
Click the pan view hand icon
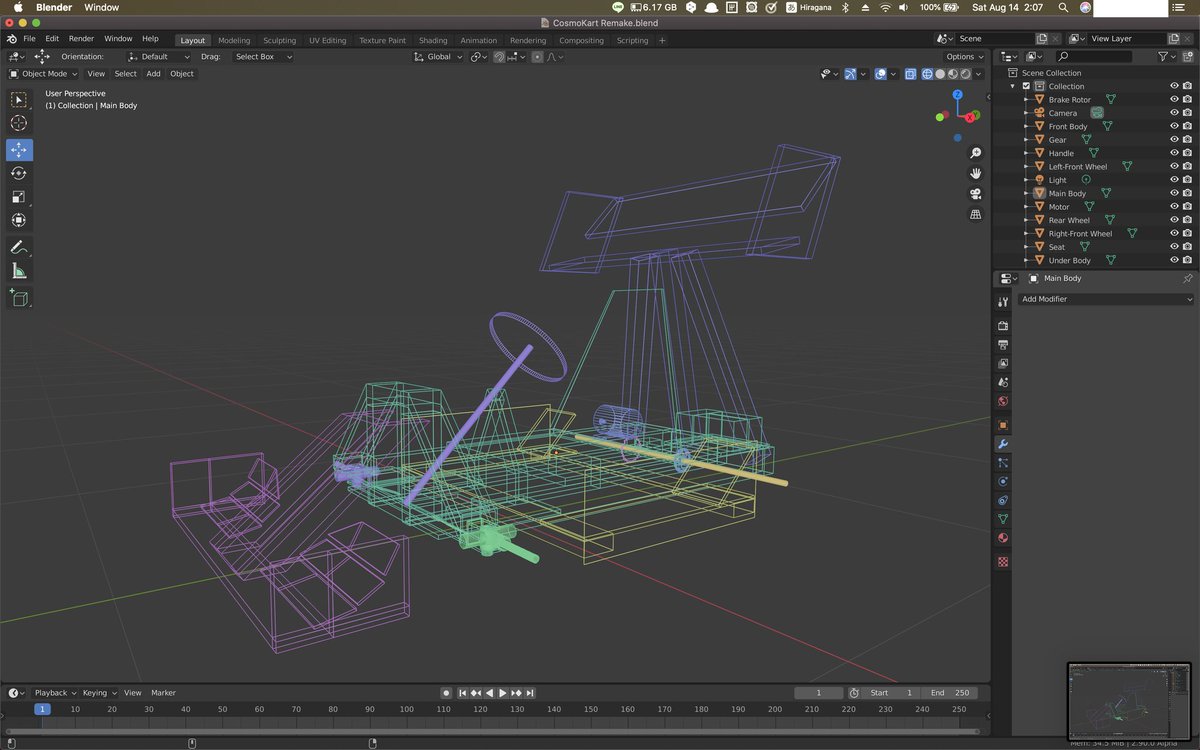click(x=976, y=173)
